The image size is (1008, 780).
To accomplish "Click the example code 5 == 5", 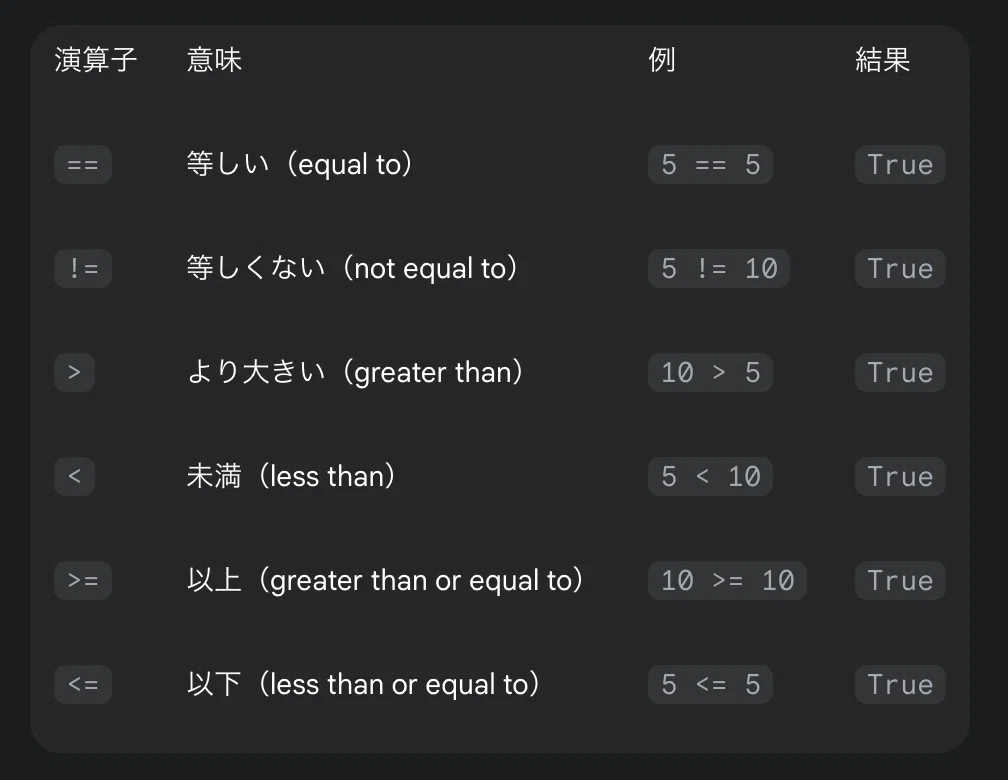I will (x=710, y=165).
